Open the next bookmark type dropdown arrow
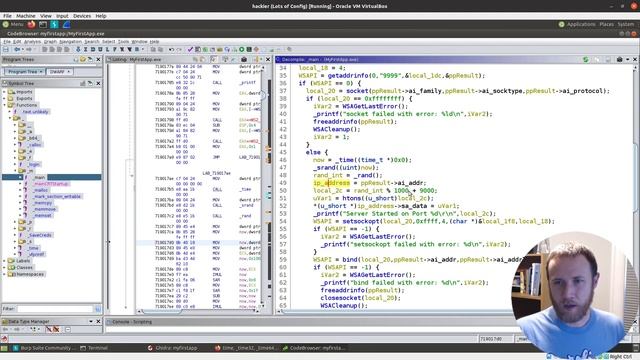This screenshot has height=360, width=640. tap(143, 49)
